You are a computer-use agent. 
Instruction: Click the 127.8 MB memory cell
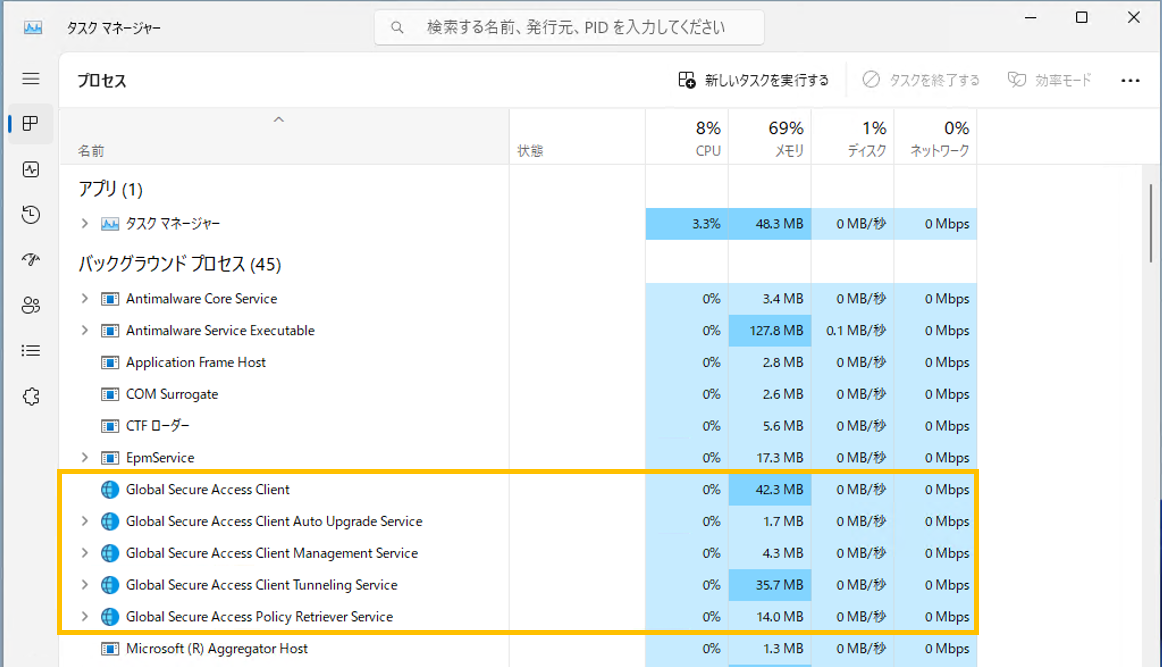coord(770,331)
